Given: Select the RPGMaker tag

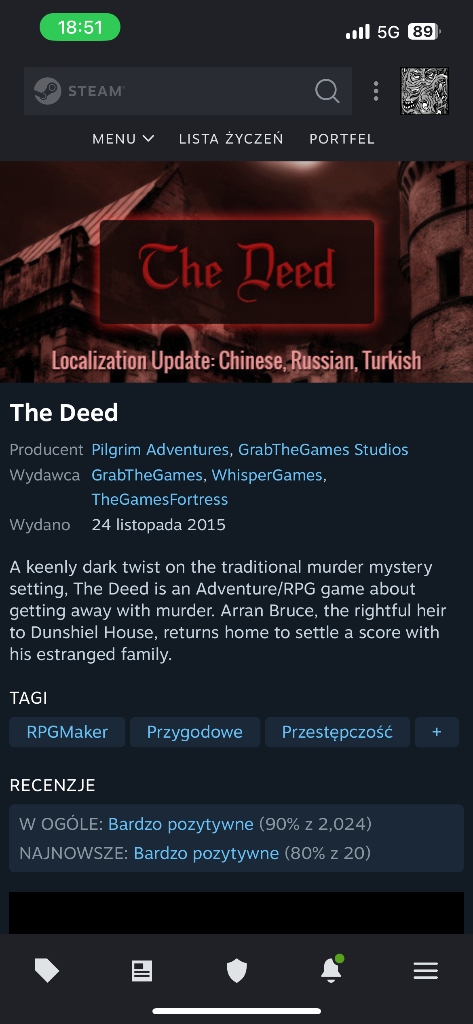Looking at the screenshot, I should coord(67,732).
